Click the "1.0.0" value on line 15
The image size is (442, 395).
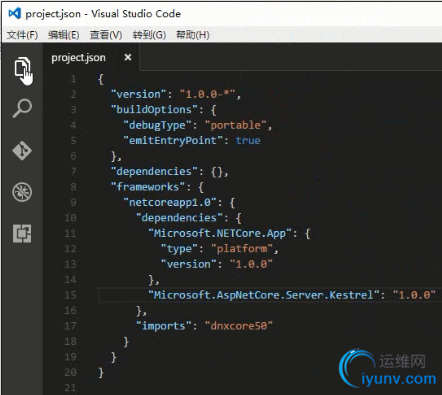(x=414, y=295)
